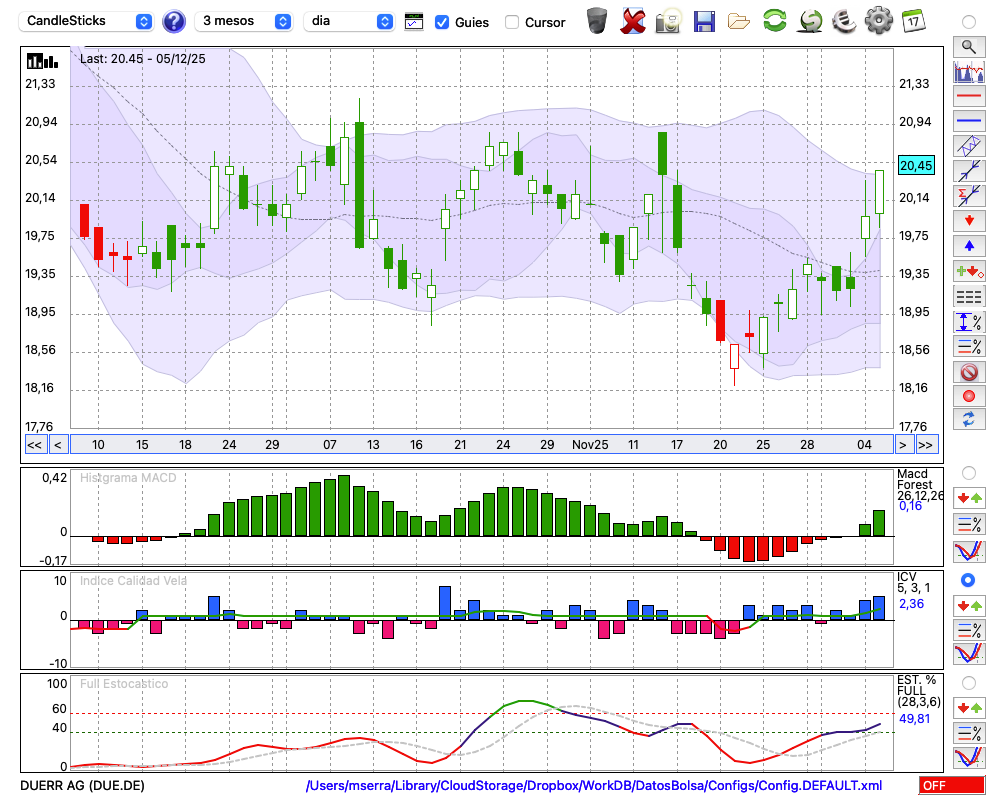Click the green refresh arrows icon
1000x800 pixels.
774,21
